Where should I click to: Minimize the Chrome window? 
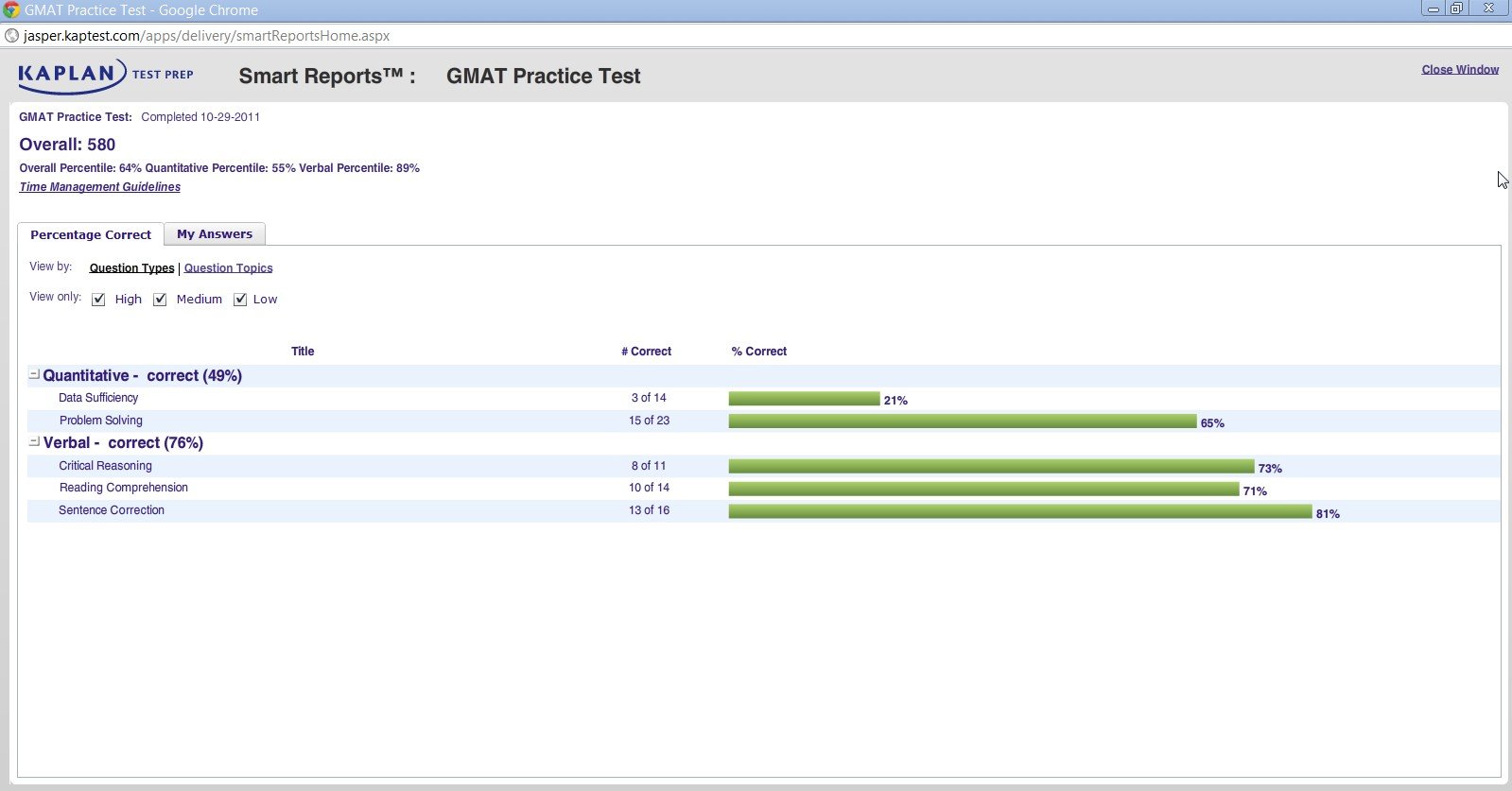(1434, 9)
